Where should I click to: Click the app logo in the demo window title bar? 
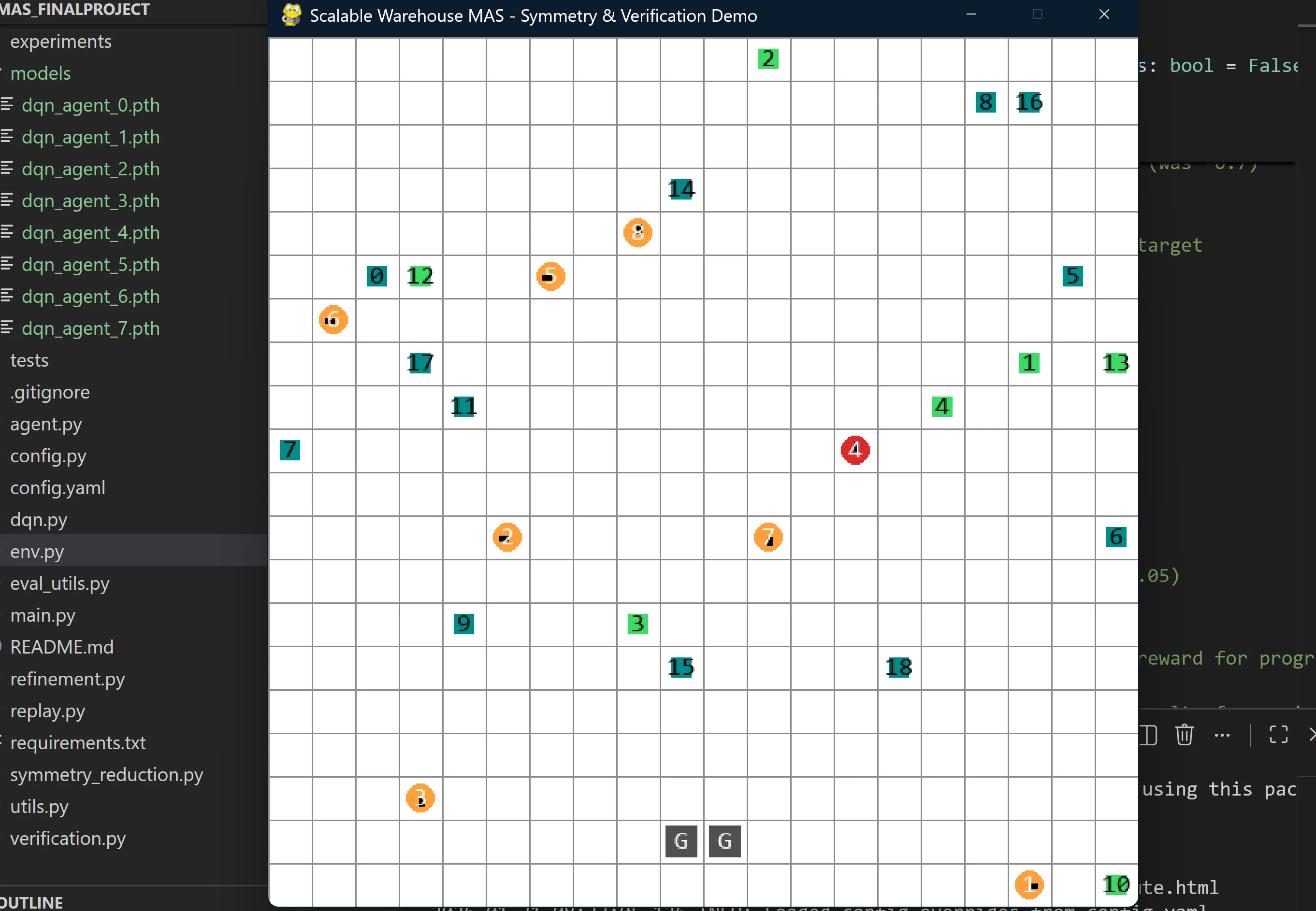(291, 15)
